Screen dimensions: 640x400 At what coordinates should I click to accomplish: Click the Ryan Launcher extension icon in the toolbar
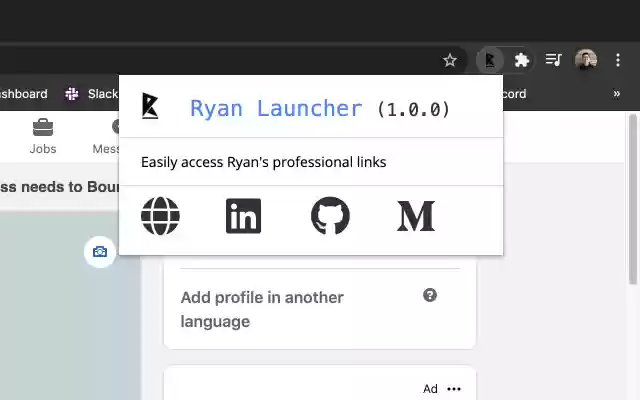point(490,60)
